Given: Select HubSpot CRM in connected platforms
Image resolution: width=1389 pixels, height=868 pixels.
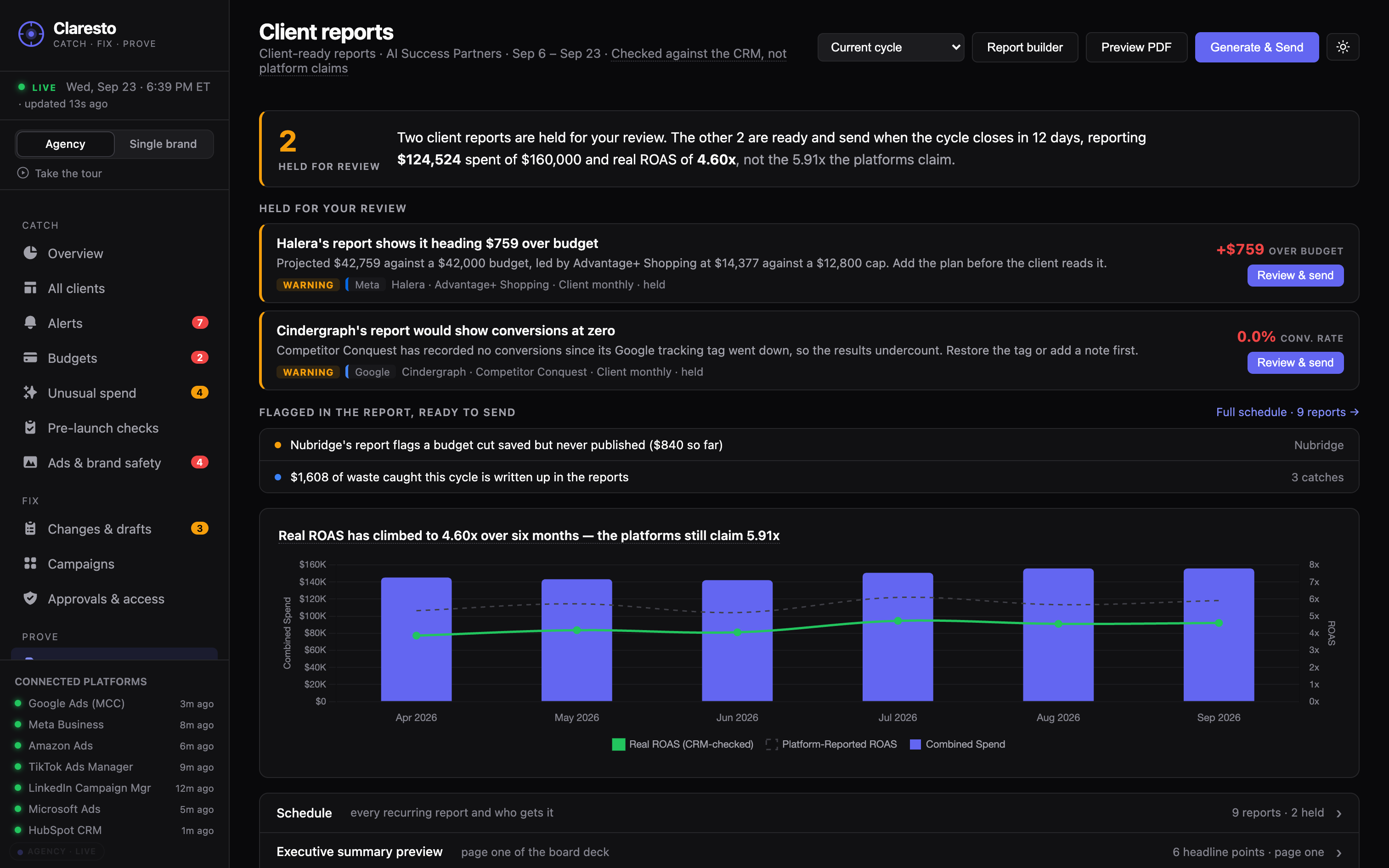Looking at the screenshot, I should click(114, 830).
